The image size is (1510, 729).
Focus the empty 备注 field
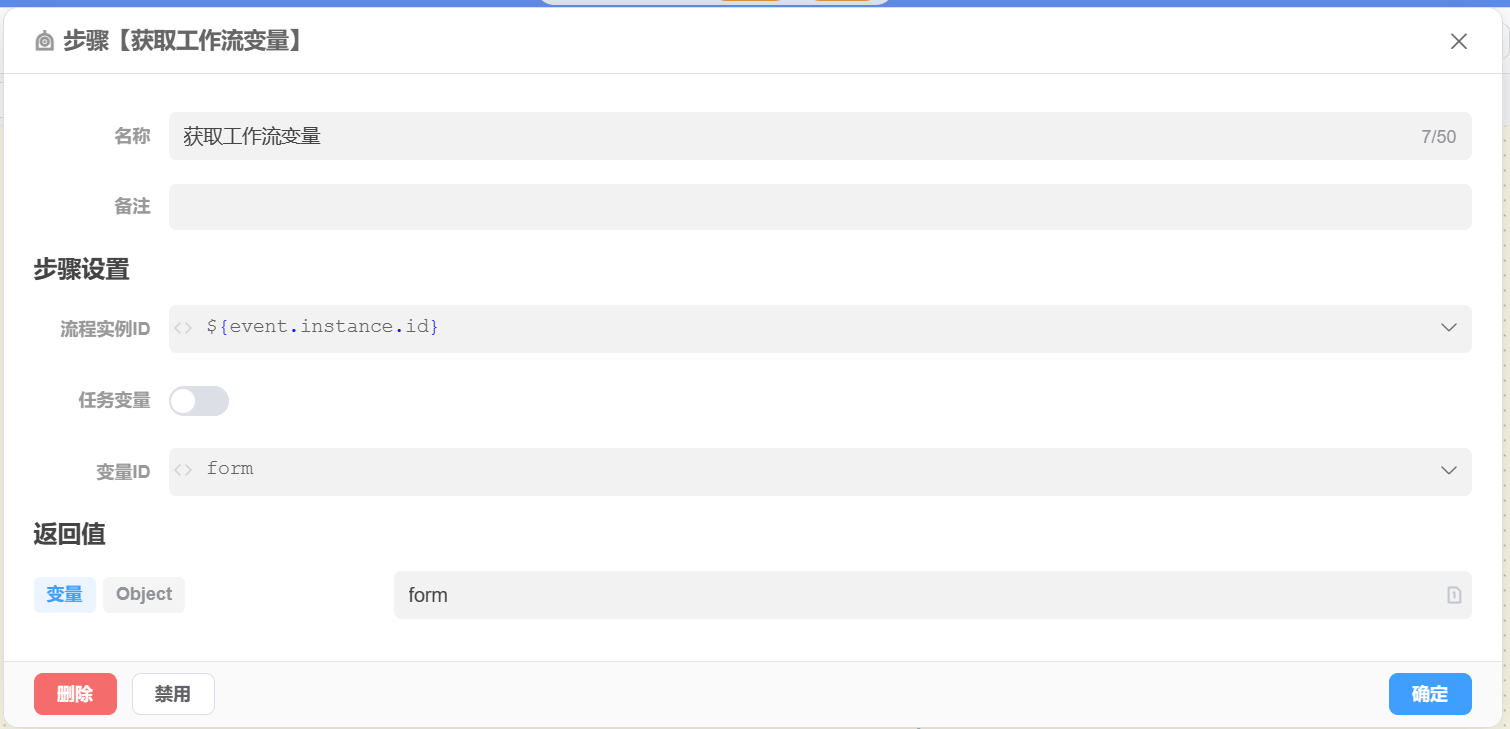[x=819, y=207]
